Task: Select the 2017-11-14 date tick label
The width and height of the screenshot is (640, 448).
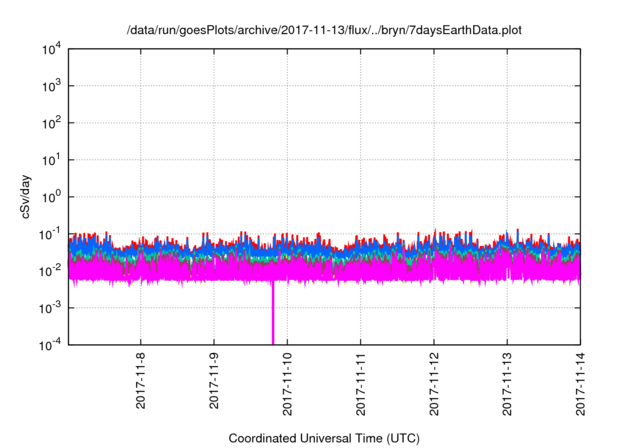Action: click(x=580, y=384)
